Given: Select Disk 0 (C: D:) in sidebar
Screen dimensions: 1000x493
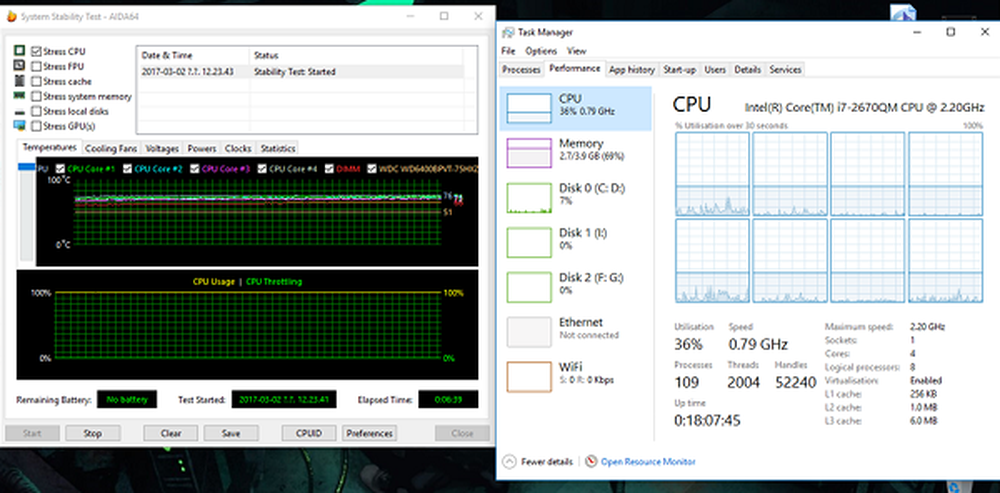Looking at the screenshot, I should click(x=576, y=198).
